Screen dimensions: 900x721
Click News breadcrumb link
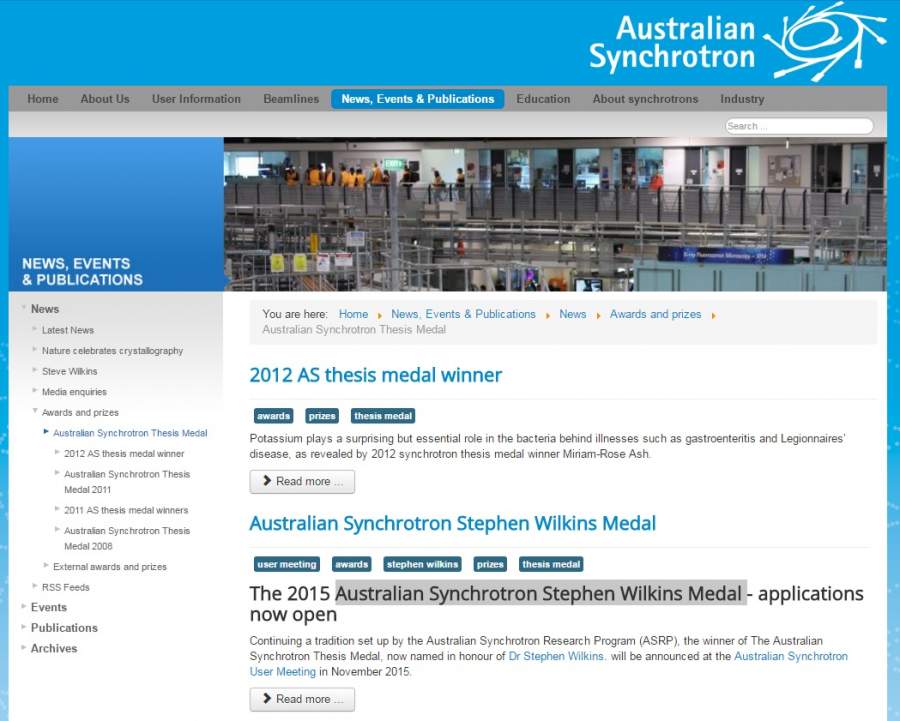(573, 314)
